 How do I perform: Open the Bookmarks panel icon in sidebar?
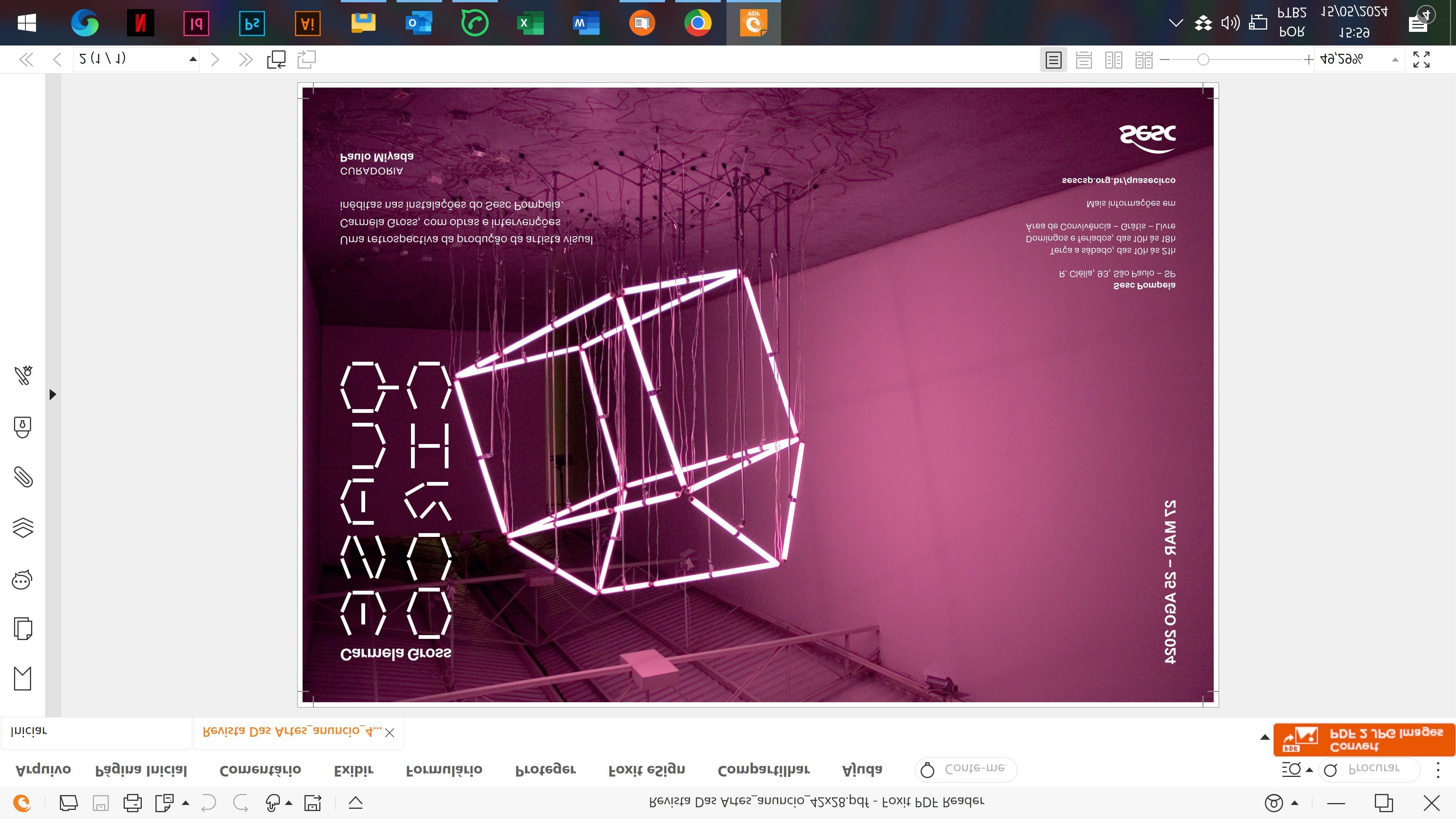tap(23, 678)
